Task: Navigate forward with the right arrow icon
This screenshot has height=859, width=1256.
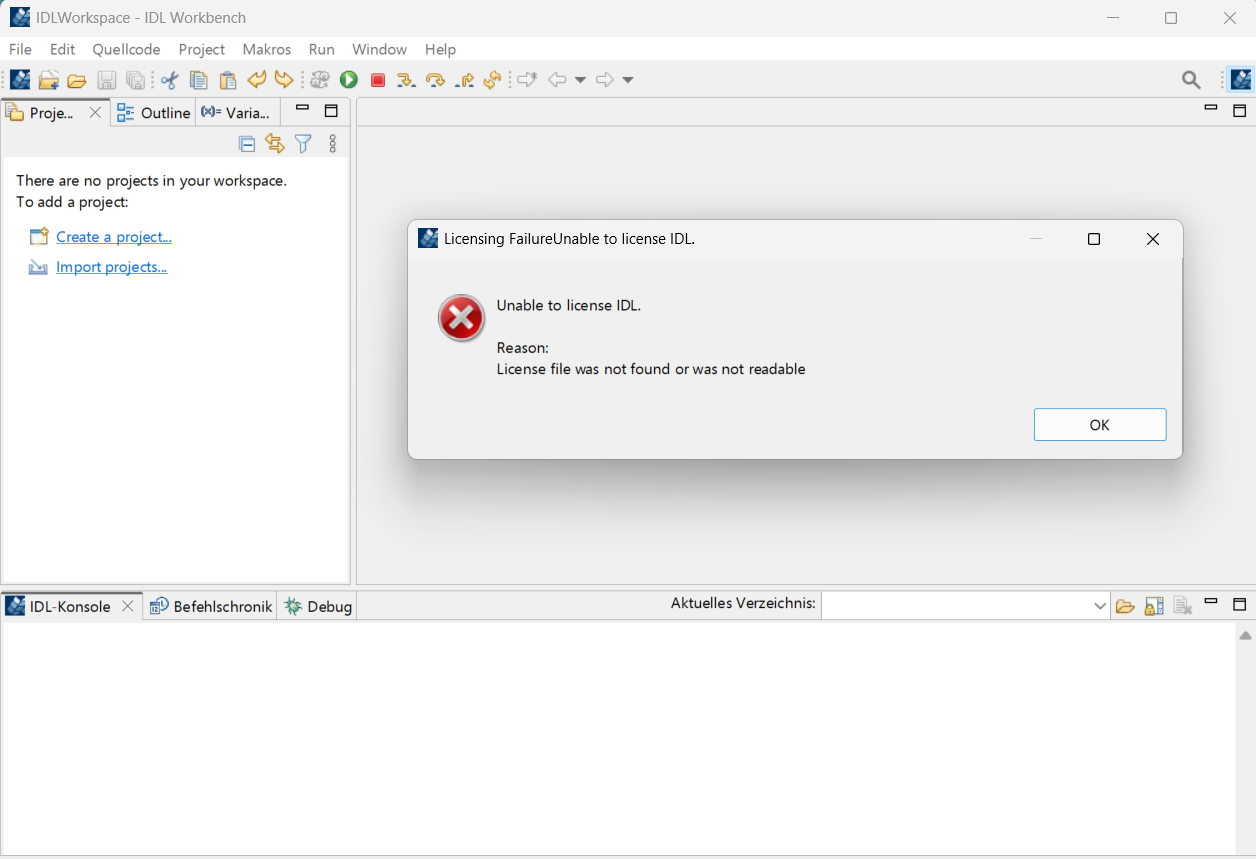Action: coord(605,80)
